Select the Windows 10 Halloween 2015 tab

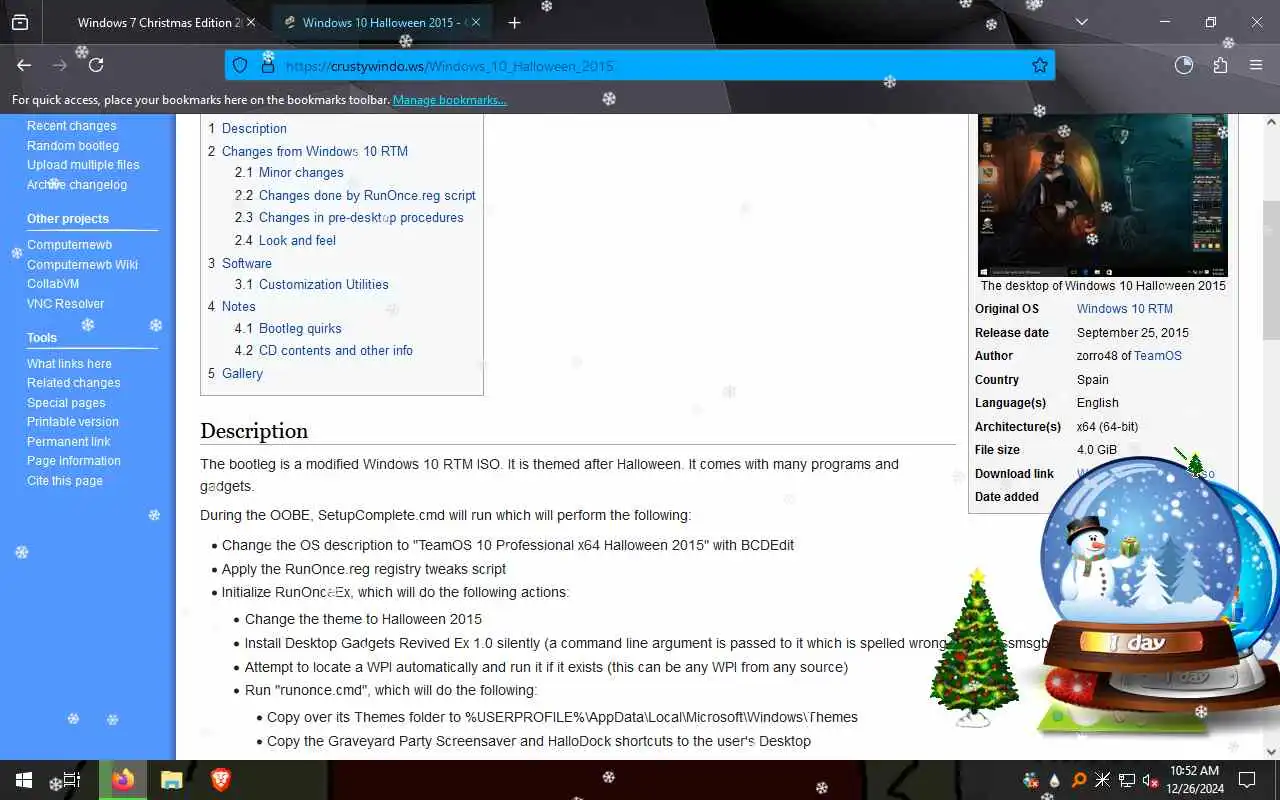(x=381, y=22)
